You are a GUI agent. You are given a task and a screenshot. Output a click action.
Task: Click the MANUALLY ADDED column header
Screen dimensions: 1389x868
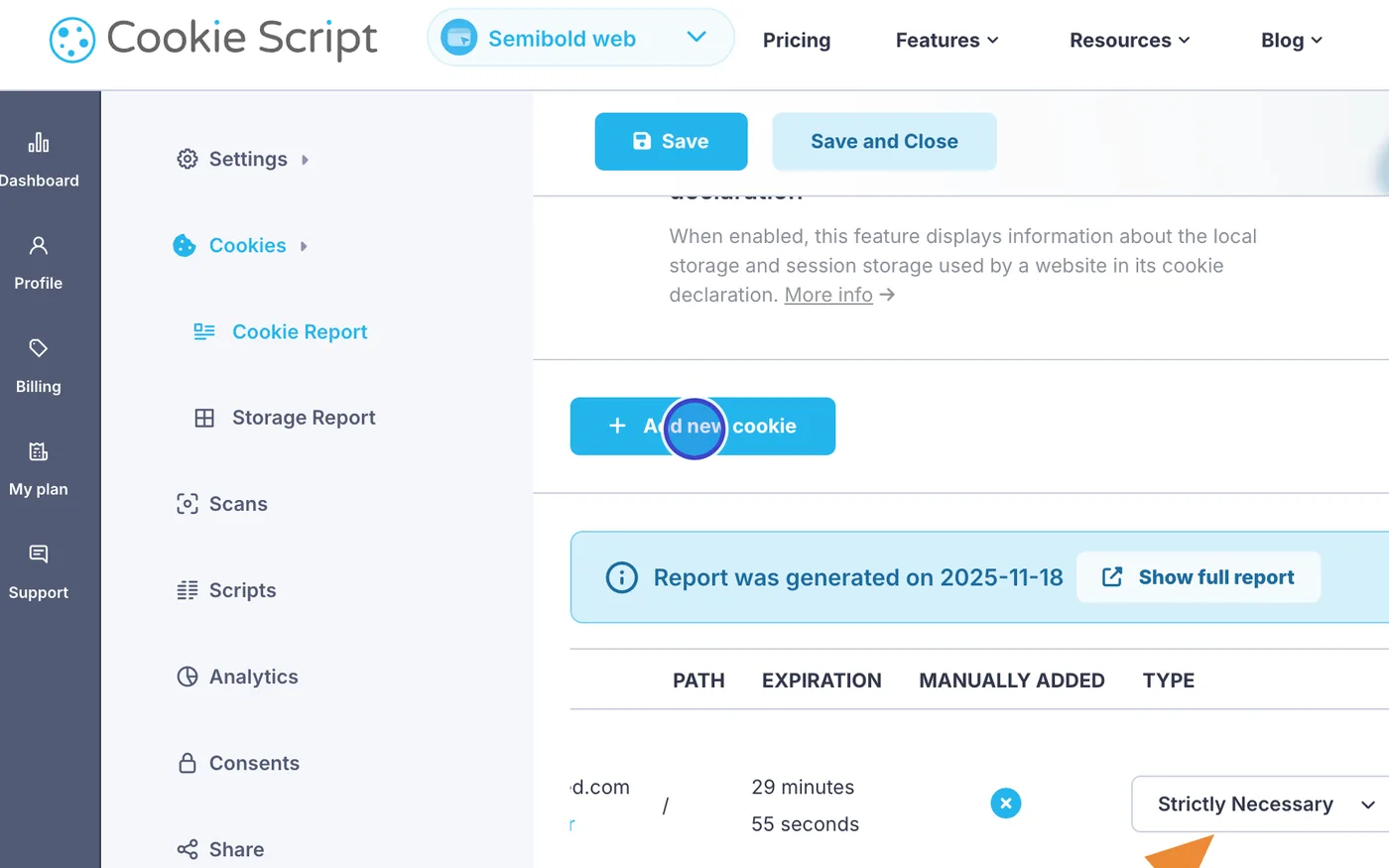(1012, 681)
